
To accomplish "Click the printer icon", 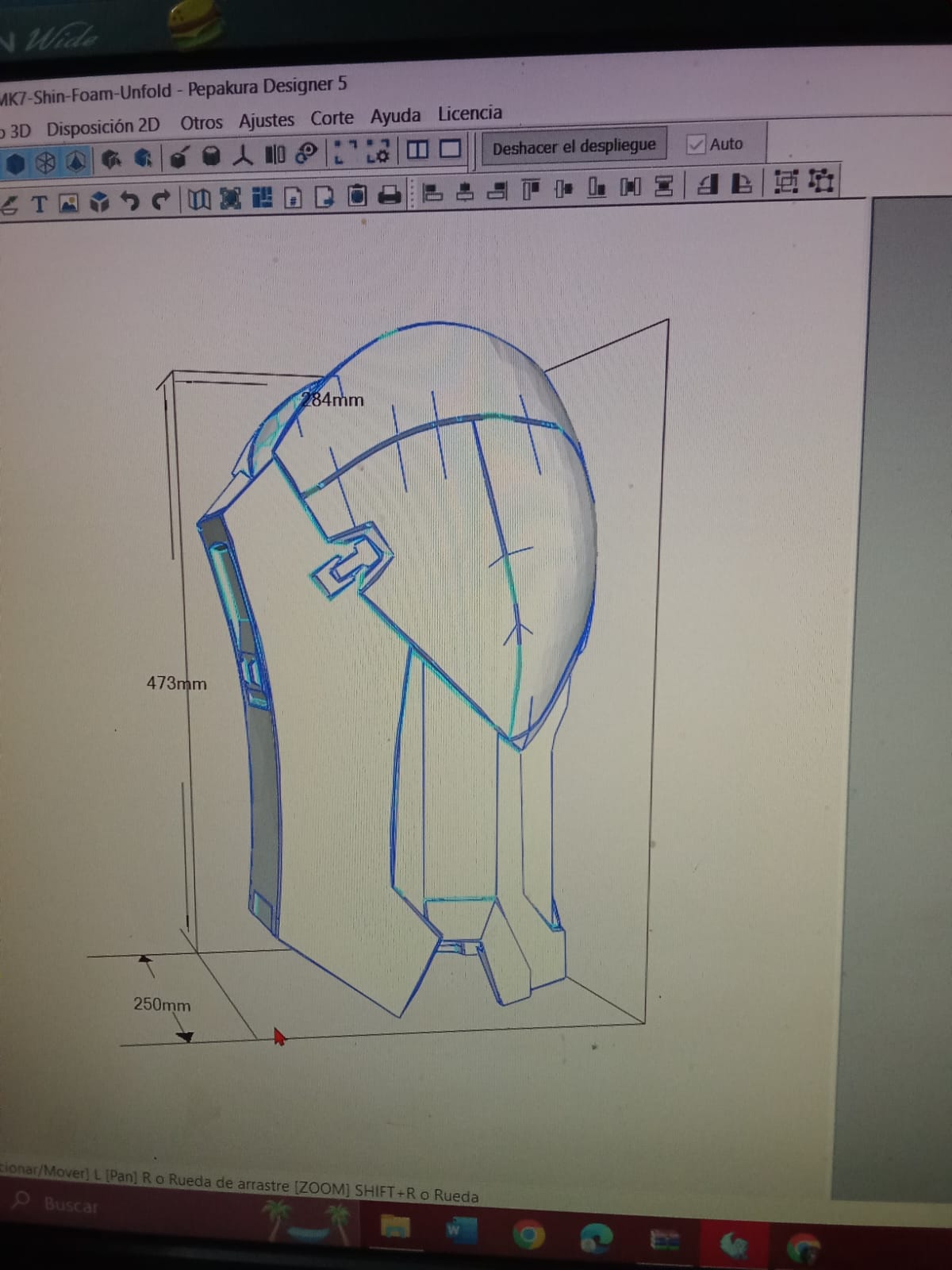I will click(x=390, y=194).
